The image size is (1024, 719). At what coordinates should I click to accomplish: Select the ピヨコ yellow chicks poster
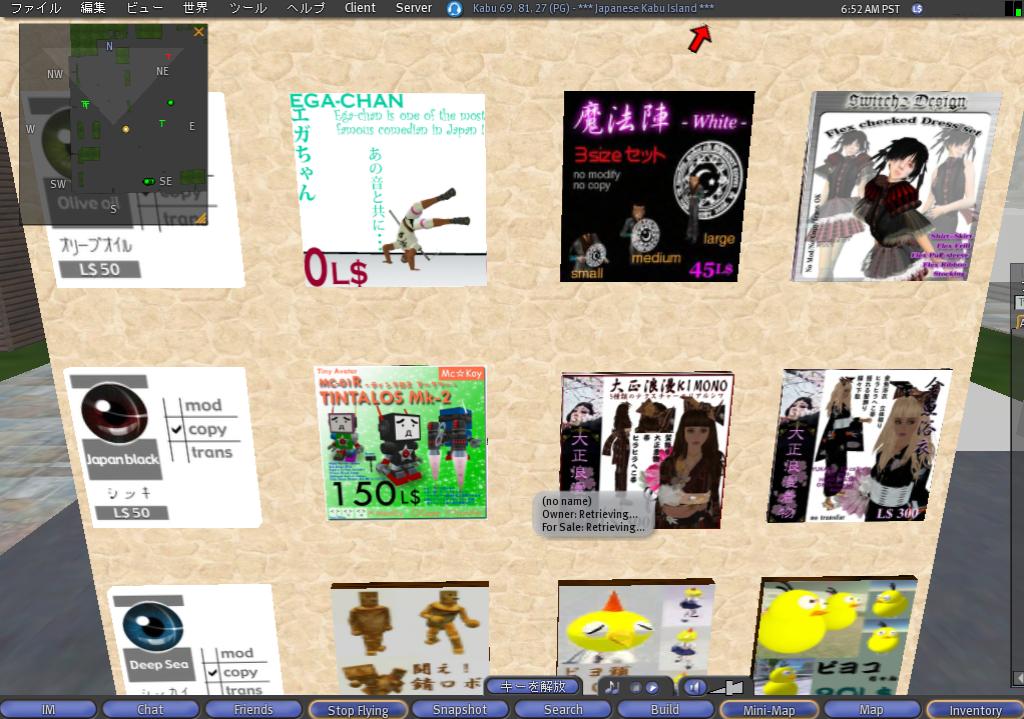(837, 635)
